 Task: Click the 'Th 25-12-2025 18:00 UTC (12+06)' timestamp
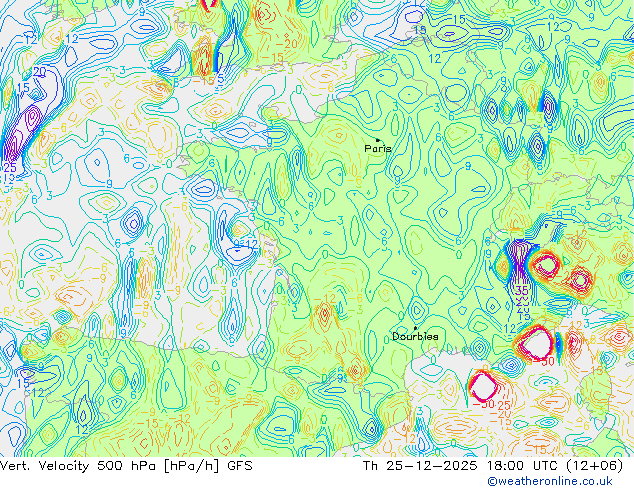(493, 466)
